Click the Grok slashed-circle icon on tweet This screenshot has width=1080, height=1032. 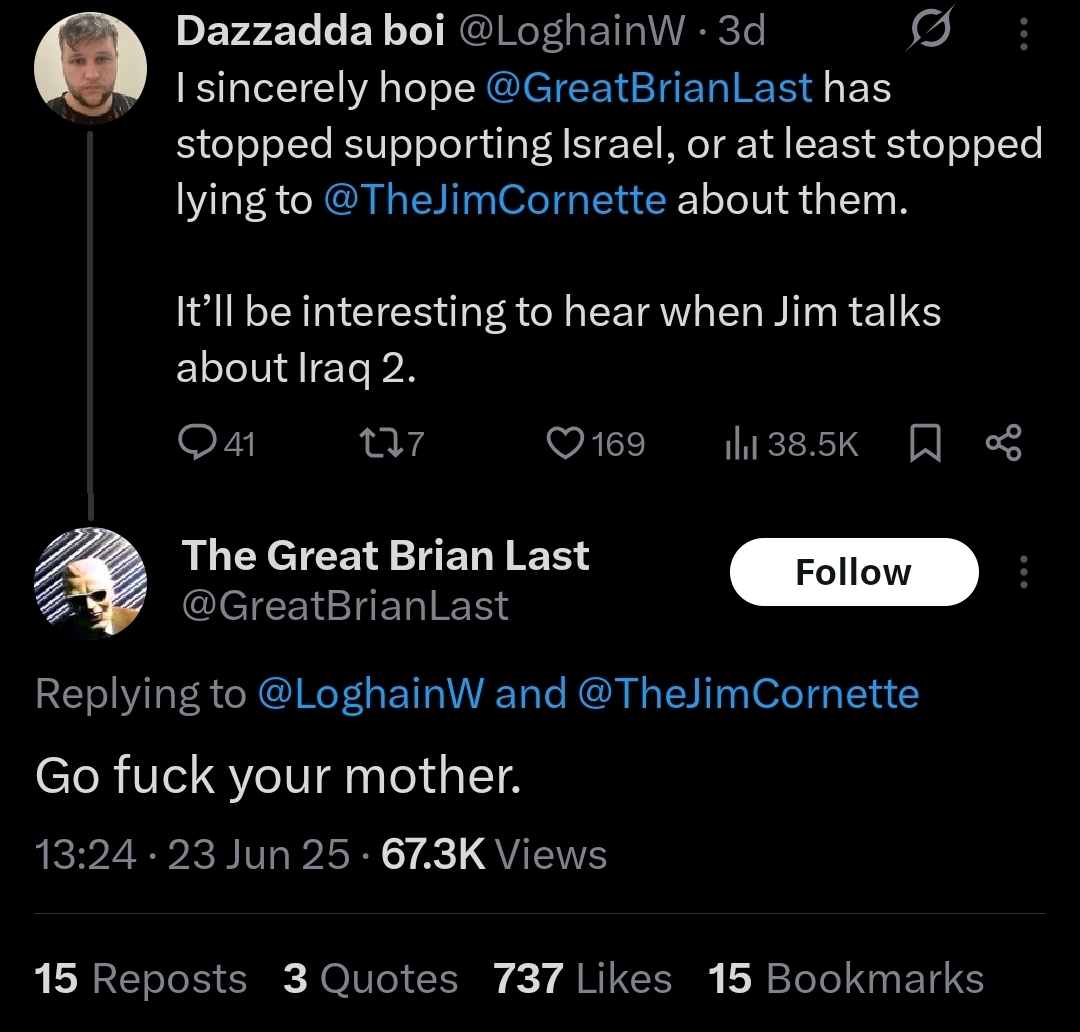[x=930, y=34]
